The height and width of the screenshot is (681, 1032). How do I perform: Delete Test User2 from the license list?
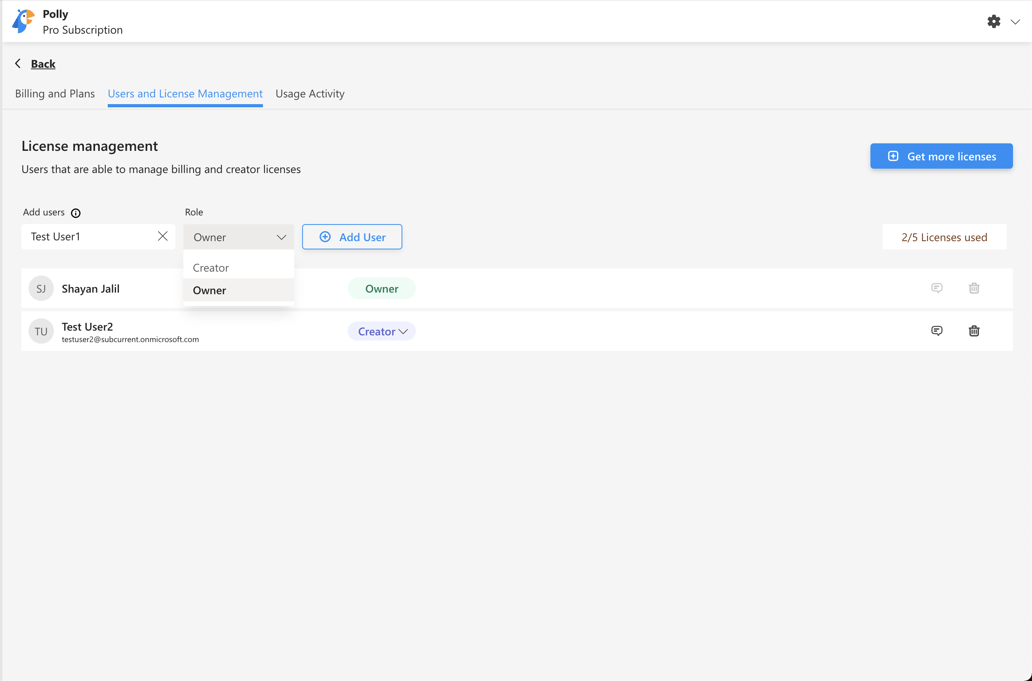(x=974, y=330)
